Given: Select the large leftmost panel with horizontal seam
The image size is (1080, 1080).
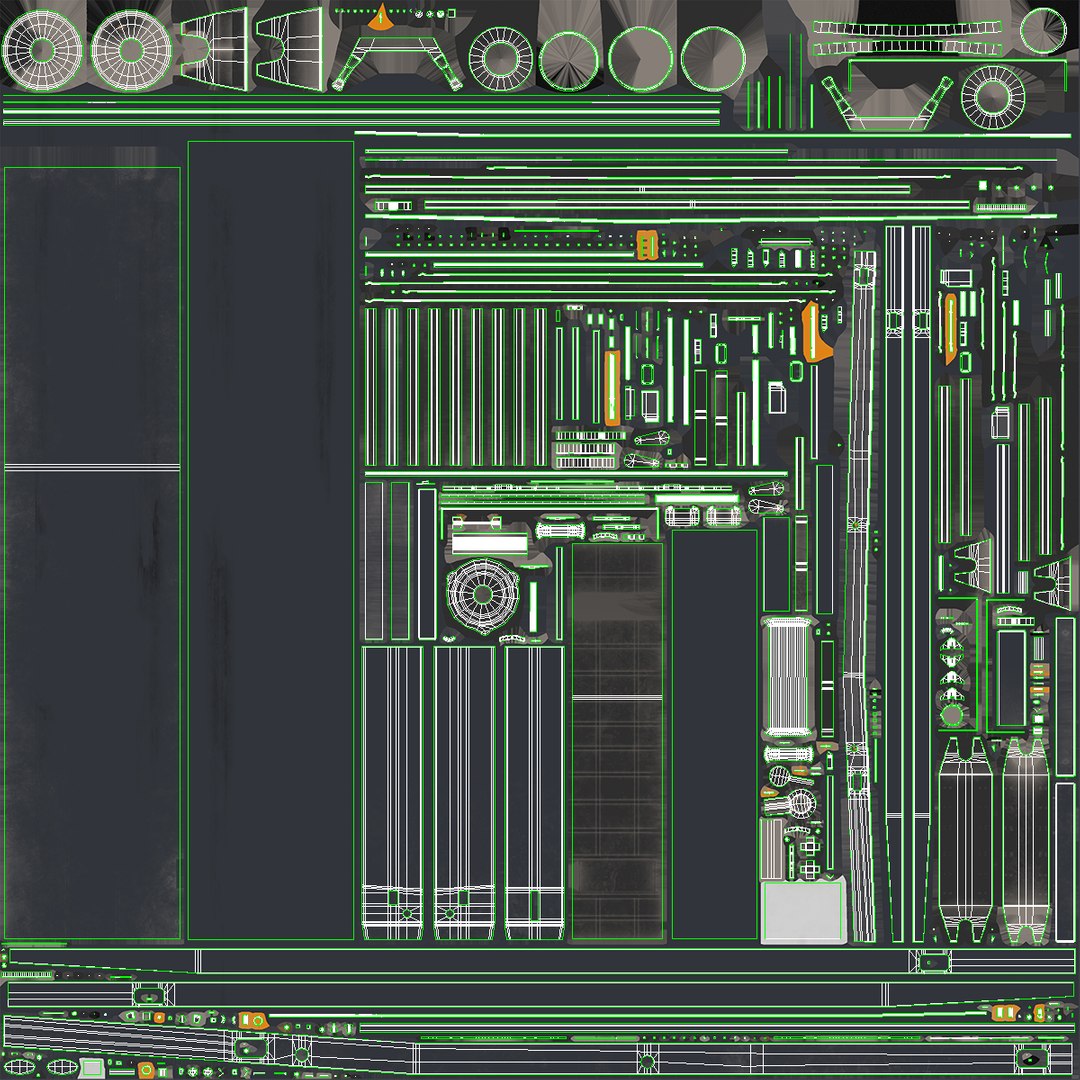Looking at the screenshot, I should pyautogui.click(x=92, y=553).
